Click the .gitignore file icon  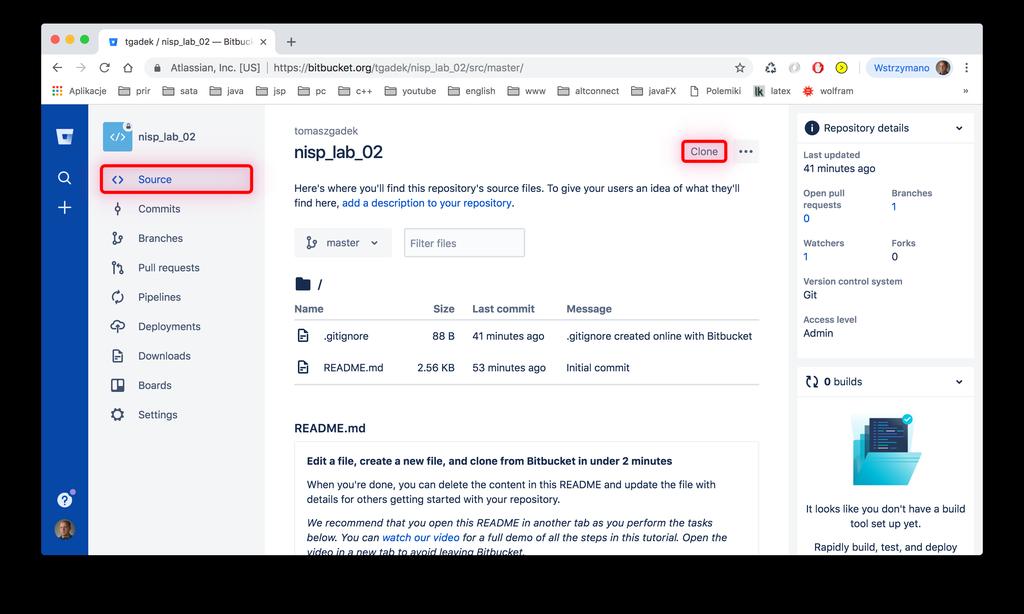pos(303,336)
